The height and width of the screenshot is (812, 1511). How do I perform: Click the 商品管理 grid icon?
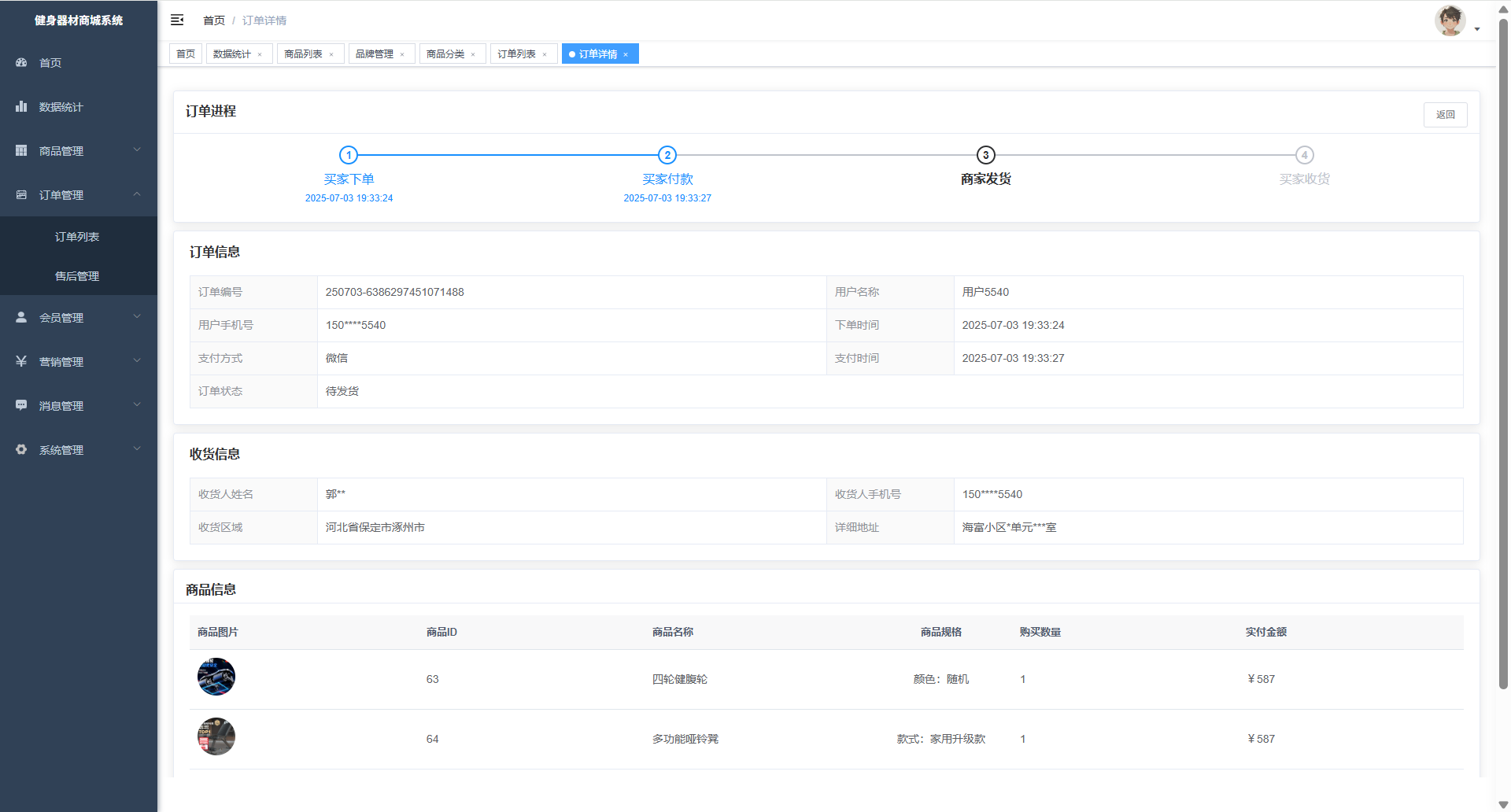[x=21, y=151]
